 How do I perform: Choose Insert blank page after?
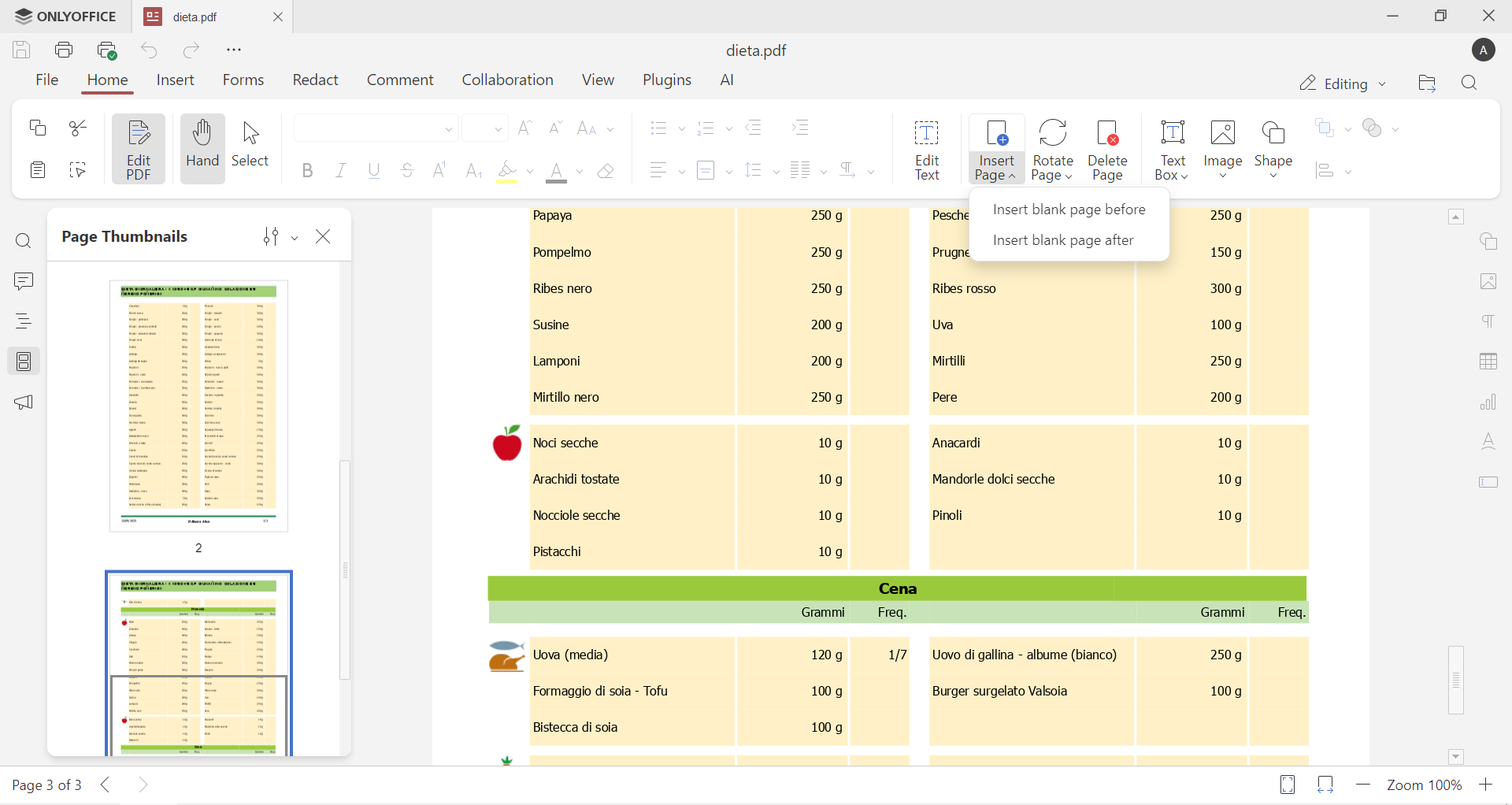click(1063, 240)
